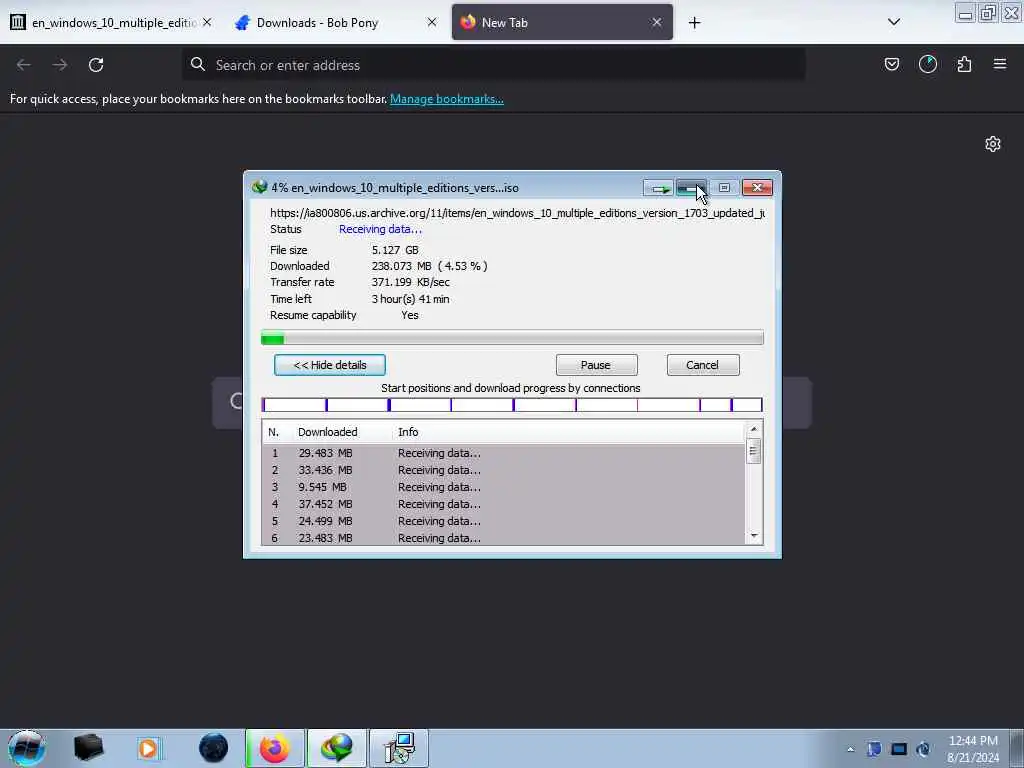
Task: Open the Pocket save icon
Action: pyautogui.click(x=891, y=64)
